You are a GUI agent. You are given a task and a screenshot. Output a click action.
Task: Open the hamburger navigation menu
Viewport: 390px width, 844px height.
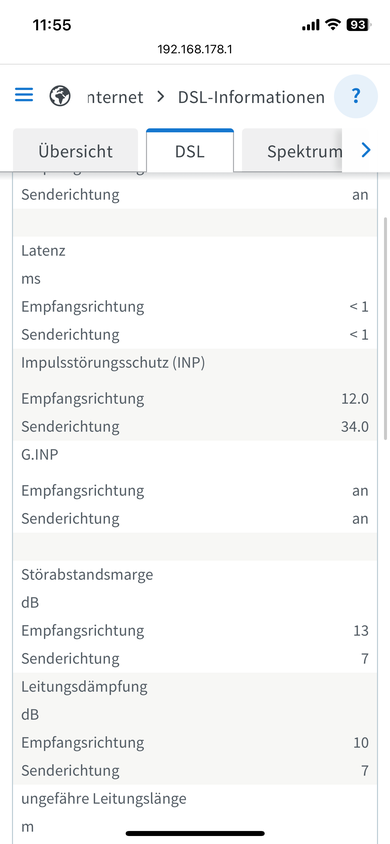[24, 95]
